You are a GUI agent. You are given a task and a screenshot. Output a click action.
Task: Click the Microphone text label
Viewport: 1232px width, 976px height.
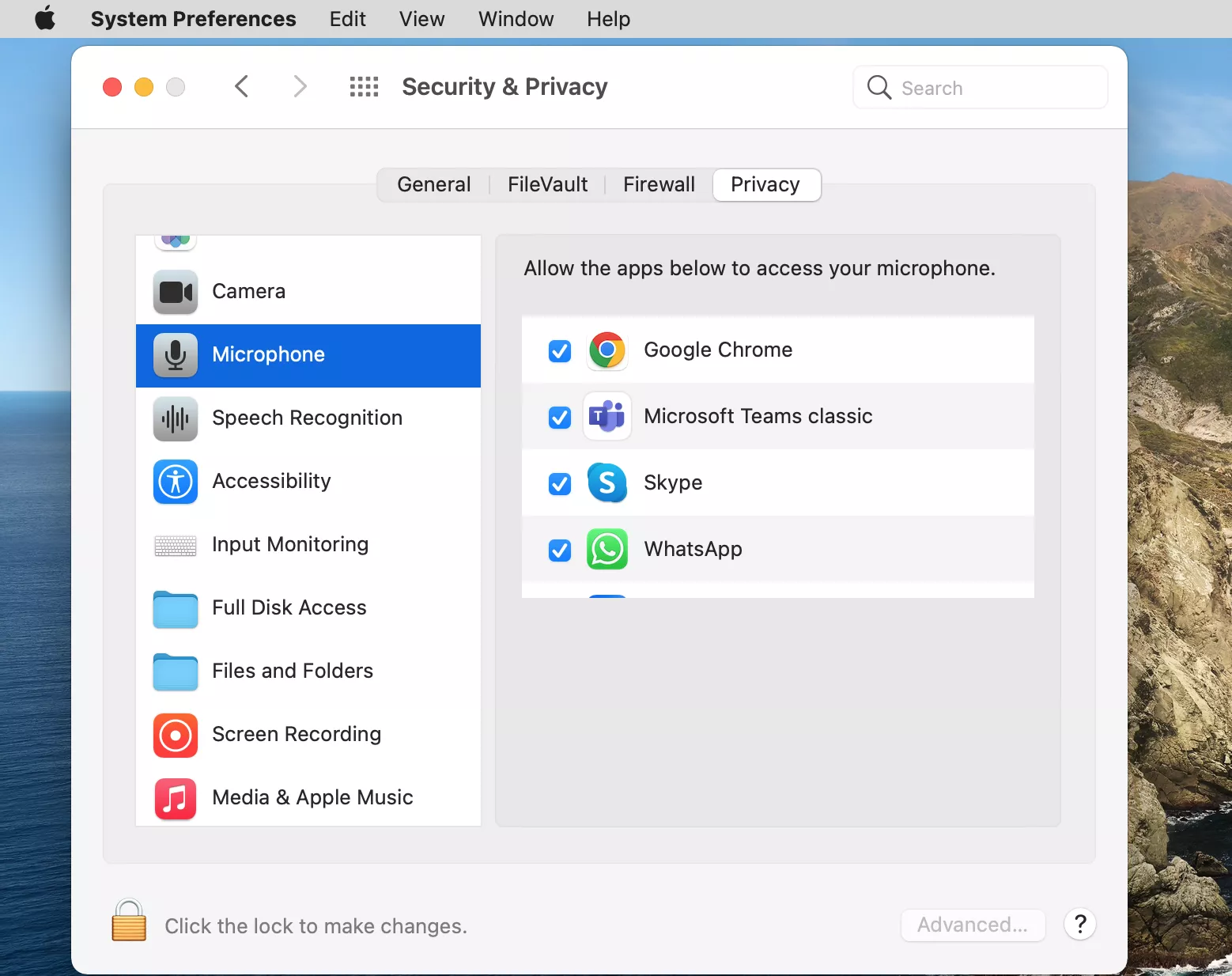coord(269,354)
